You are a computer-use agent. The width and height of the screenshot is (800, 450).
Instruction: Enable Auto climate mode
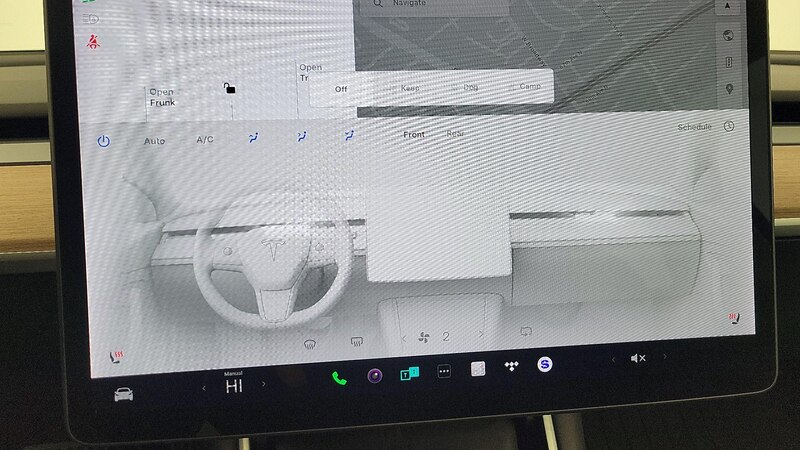click(154, 141)
